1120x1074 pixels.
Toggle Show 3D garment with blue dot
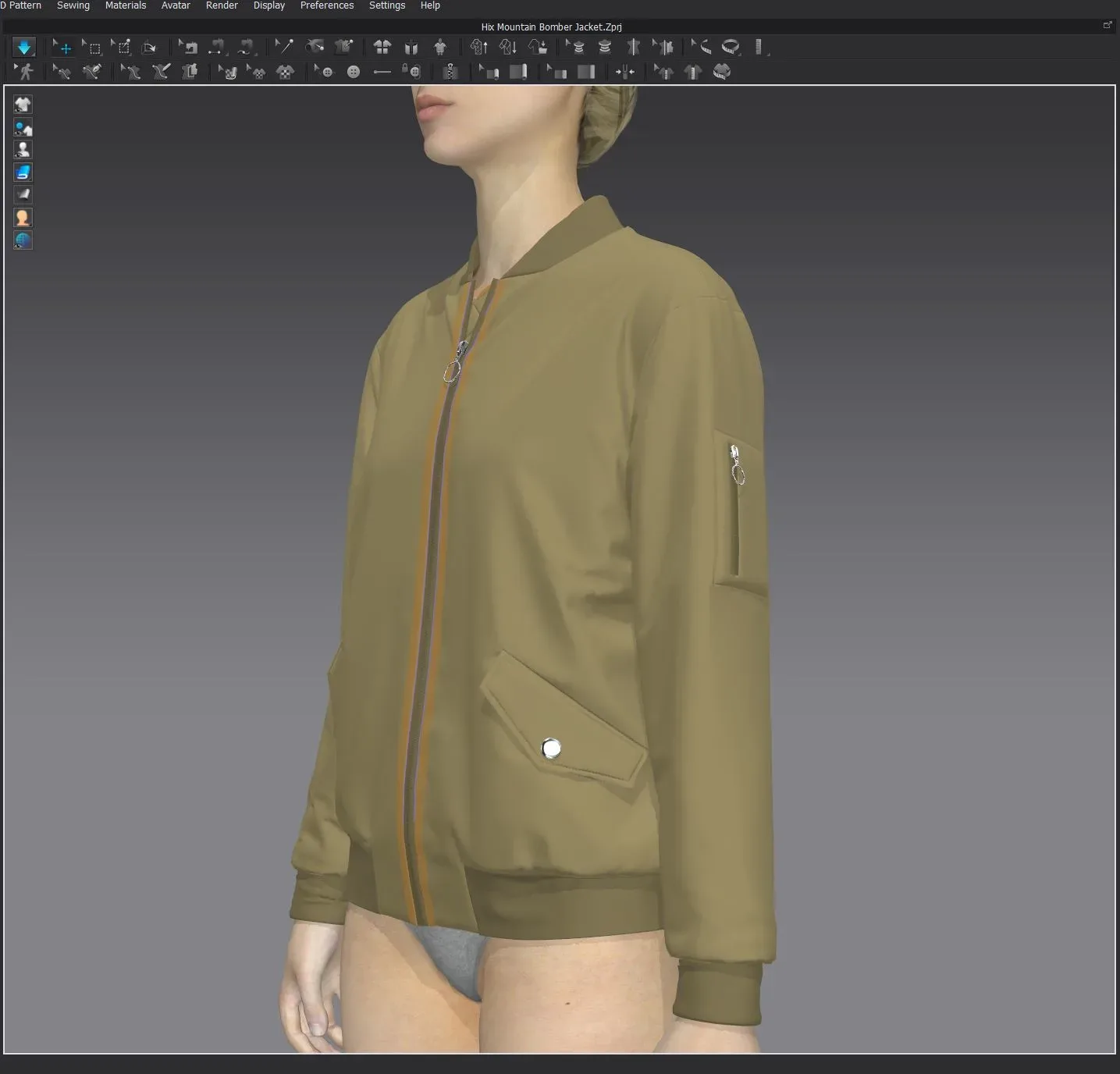(23, 127)
